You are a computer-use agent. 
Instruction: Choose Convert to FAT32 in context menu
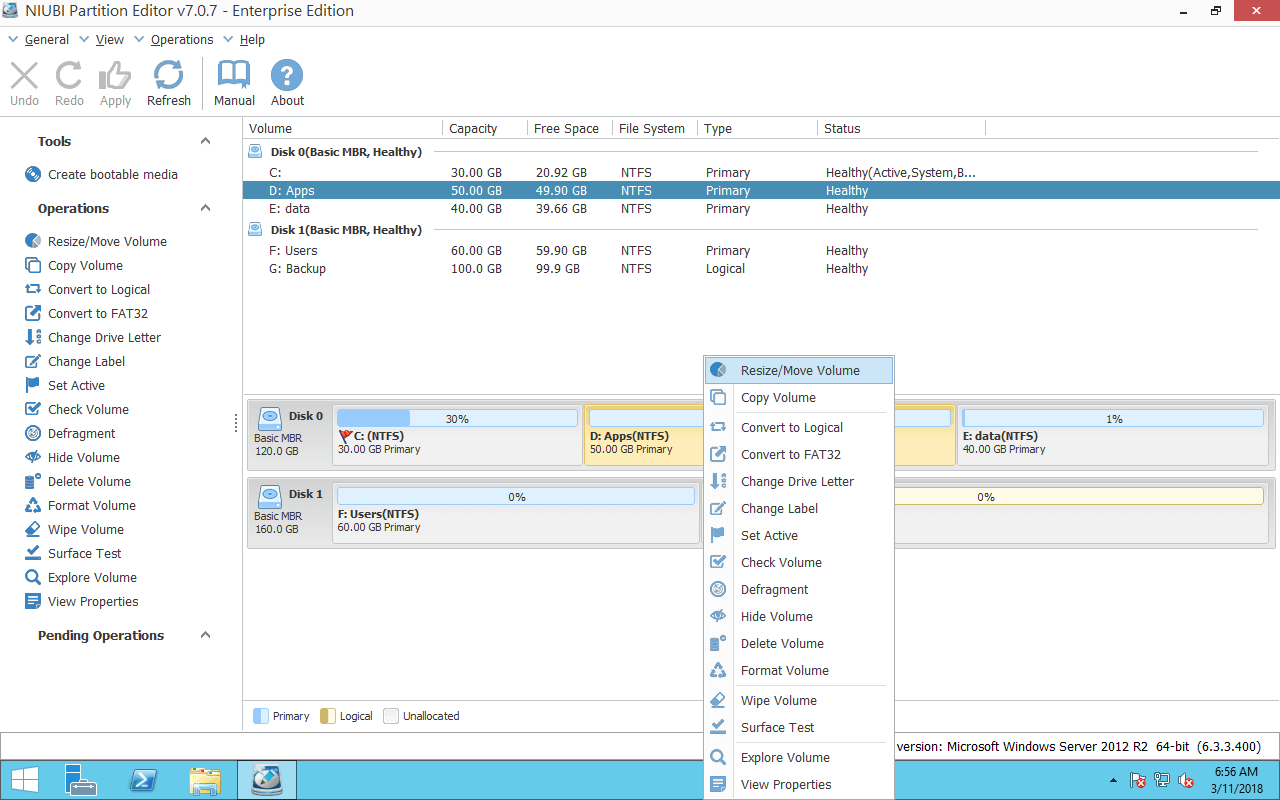(x=799, y=454)
